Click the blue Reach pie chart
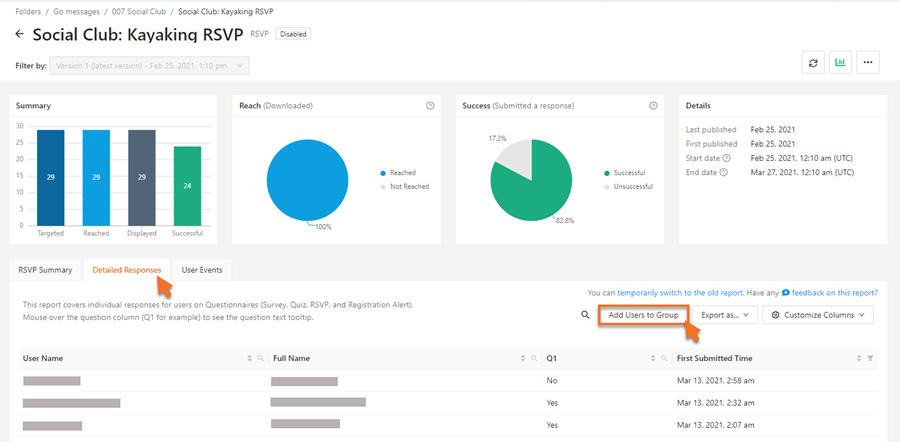 point(308,180)
